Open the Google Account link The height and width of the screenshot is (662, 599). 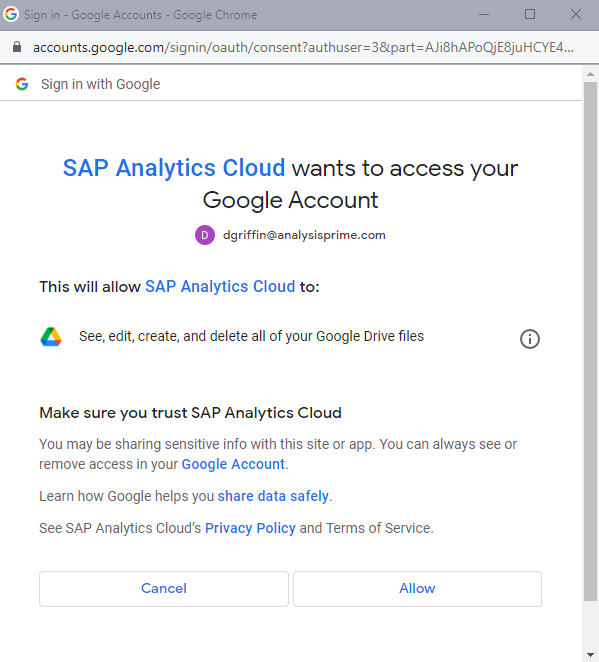pyautogui.click(x=233, y=464)
